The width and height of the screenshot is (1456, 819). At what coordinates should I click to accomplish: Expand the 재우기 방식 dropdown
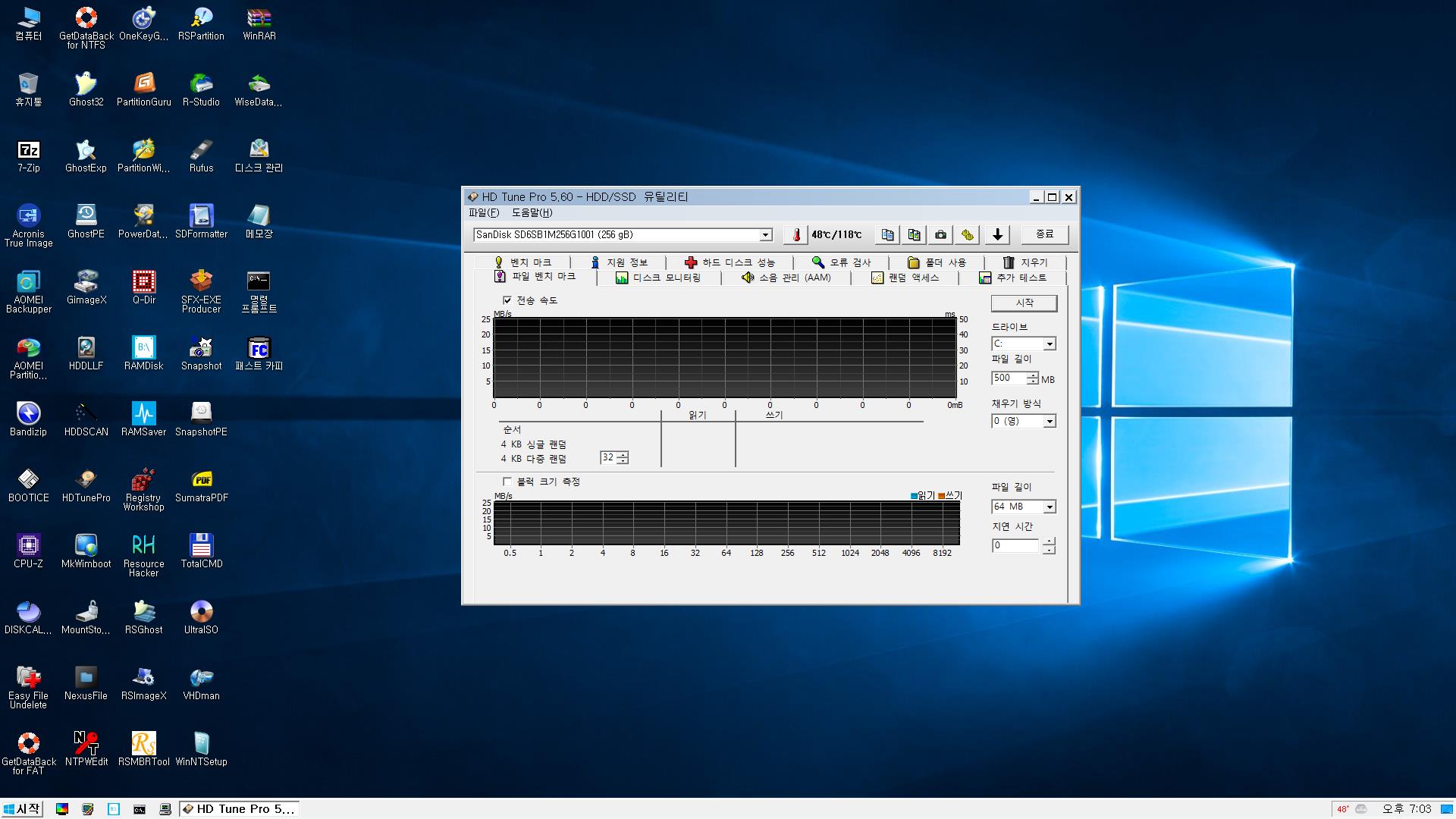tap(1050, 420)
